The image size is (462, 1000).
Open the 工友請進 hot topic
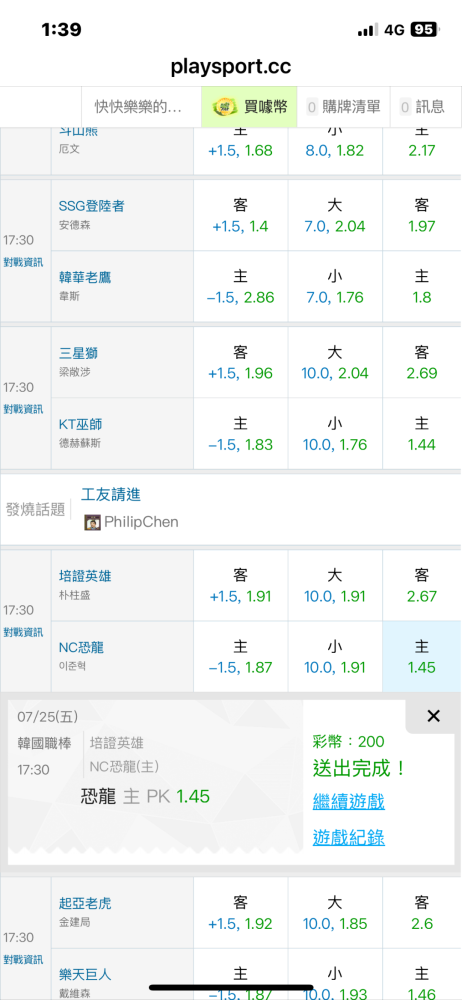pyautogui.click(x=111, y=494)
